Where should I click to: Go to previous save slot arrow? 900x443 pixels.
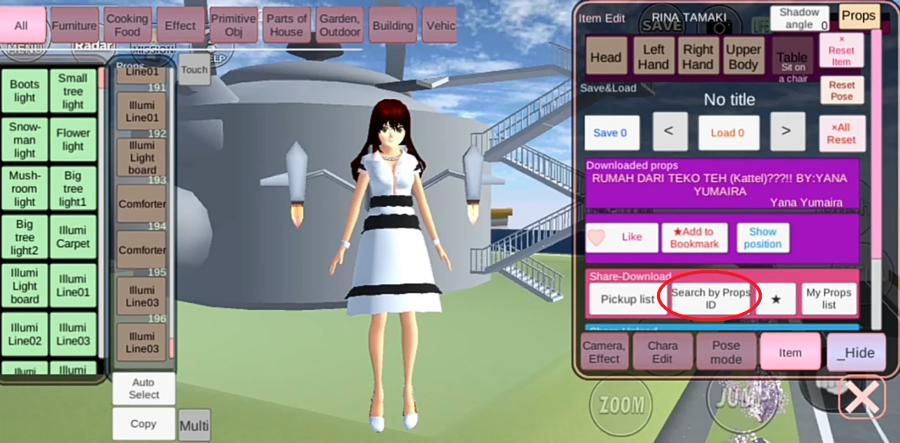(x=668, y=131)
